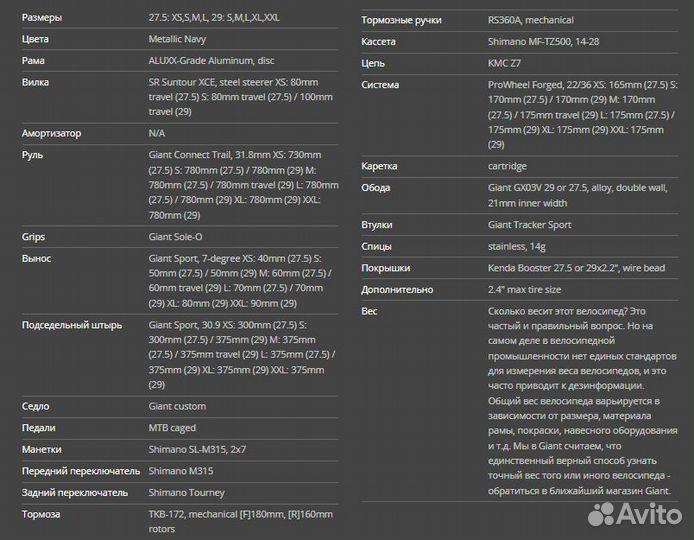Click the Подседельный штырь label
694x540 pixels.
click(x=72, y=325)
